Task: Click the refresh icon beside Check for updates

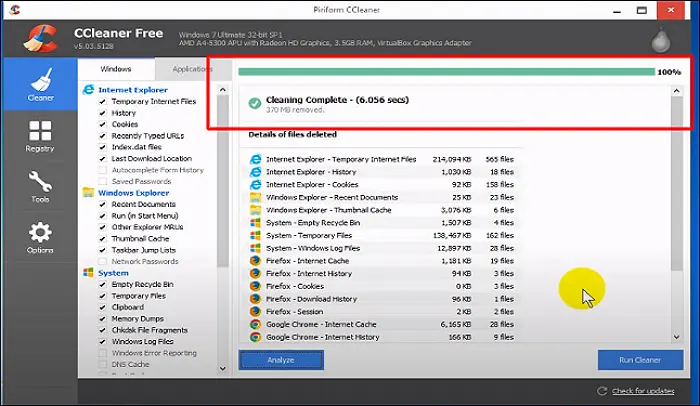Action: click(x=602, y=391)
